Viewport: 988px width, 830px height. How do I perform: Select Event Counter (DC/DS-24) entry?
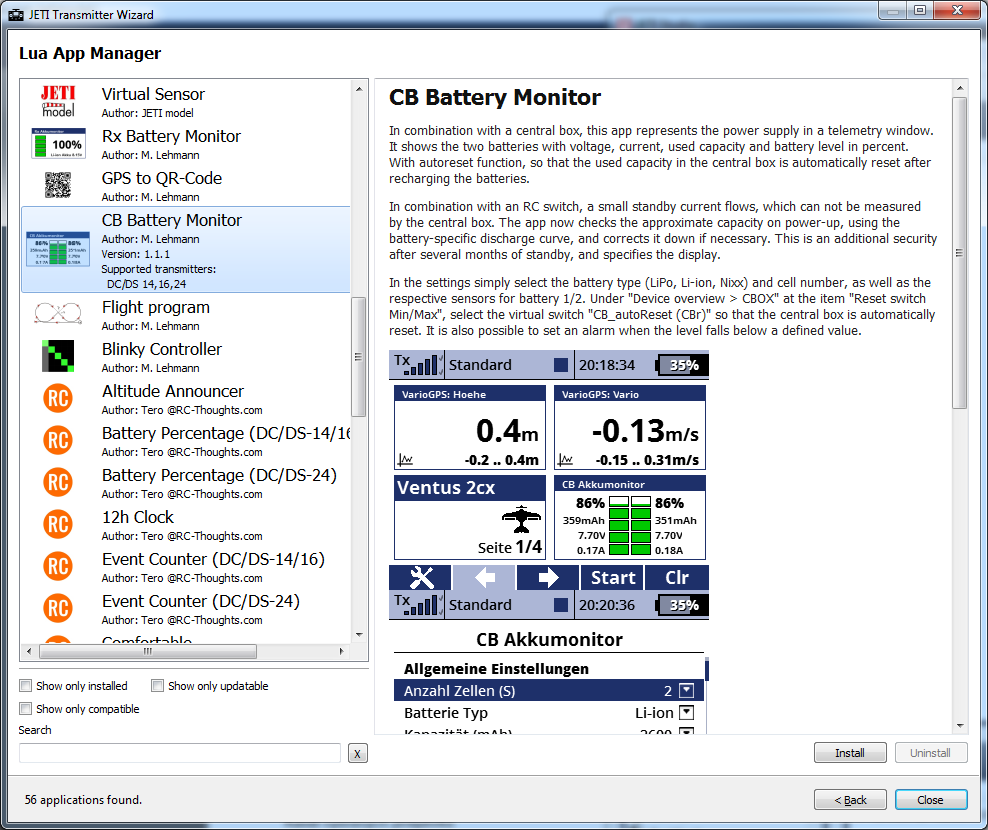click(186, 609)
